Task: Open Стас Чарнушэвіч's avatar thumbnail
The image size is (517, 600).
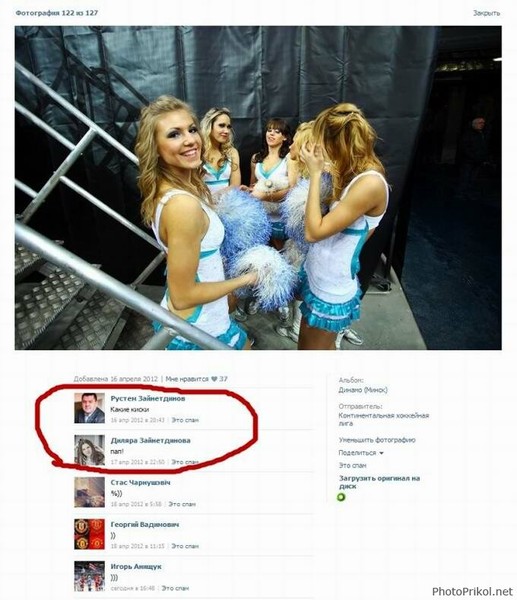Action: point(89,492)
